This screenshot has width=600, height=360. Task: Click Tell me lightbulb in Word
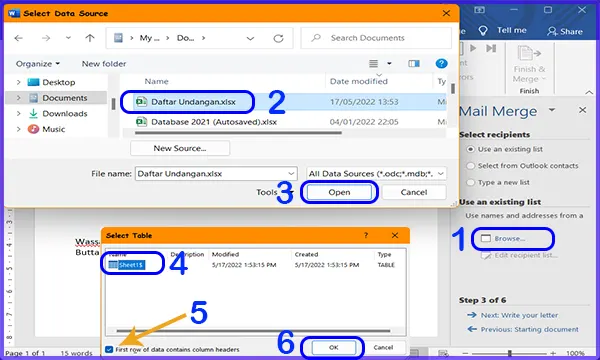[x=483, y=31]
